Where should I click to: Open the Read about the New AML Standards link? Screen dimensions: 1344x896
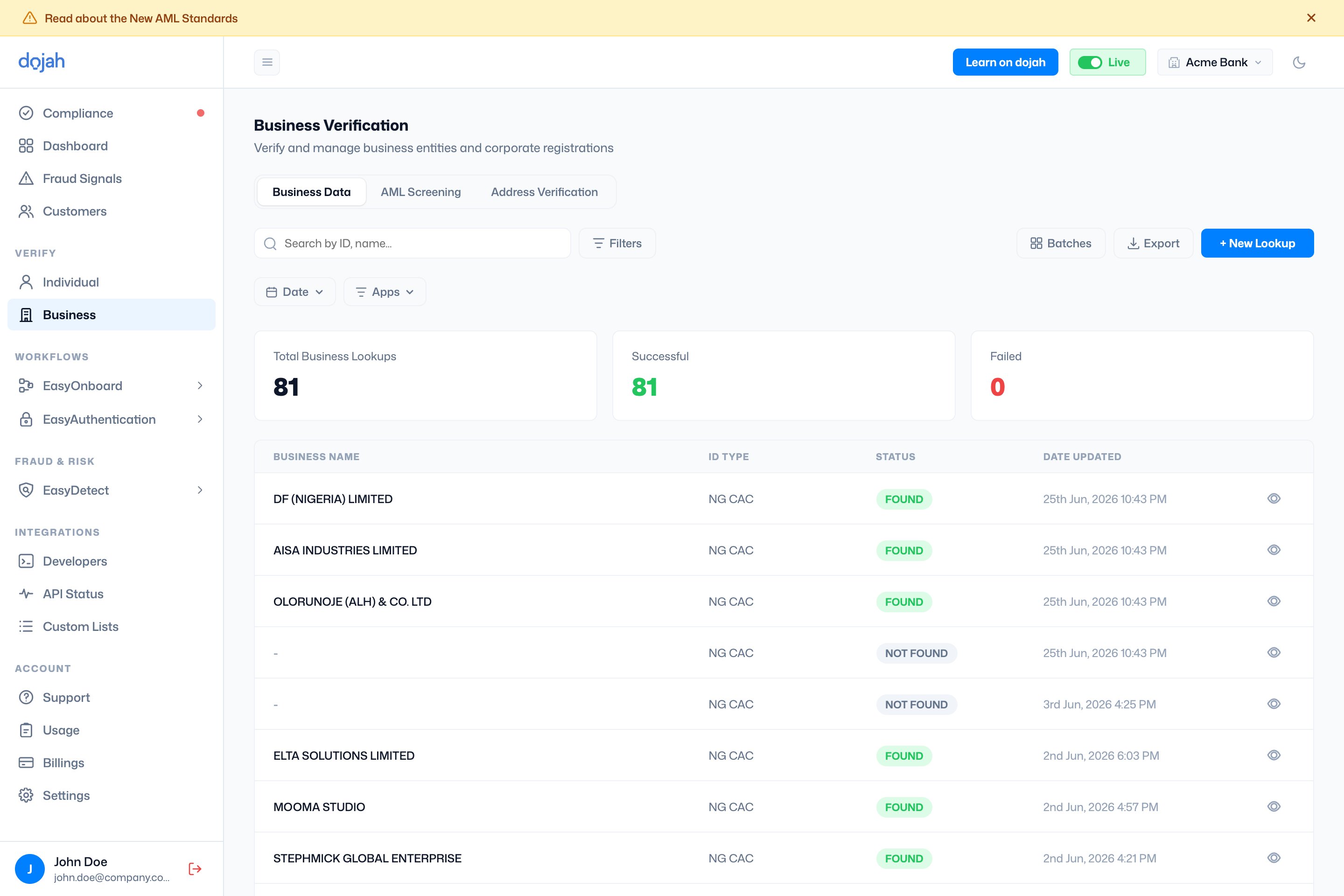141,18
